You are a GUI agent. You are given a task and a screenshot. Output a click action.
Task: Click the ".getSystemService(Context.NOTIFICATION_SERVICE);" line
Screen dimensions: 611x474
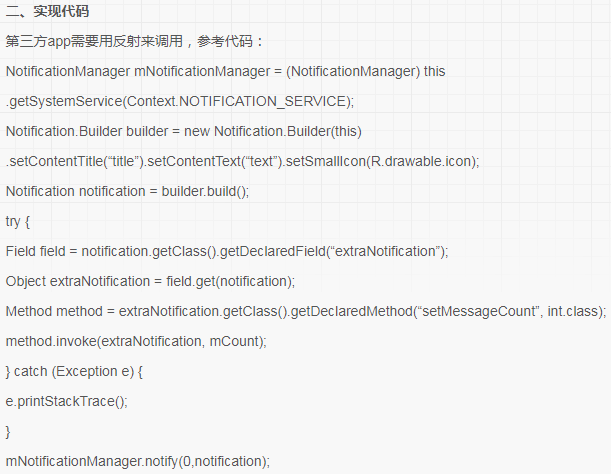pyautogui.click(x=180, y=102)
